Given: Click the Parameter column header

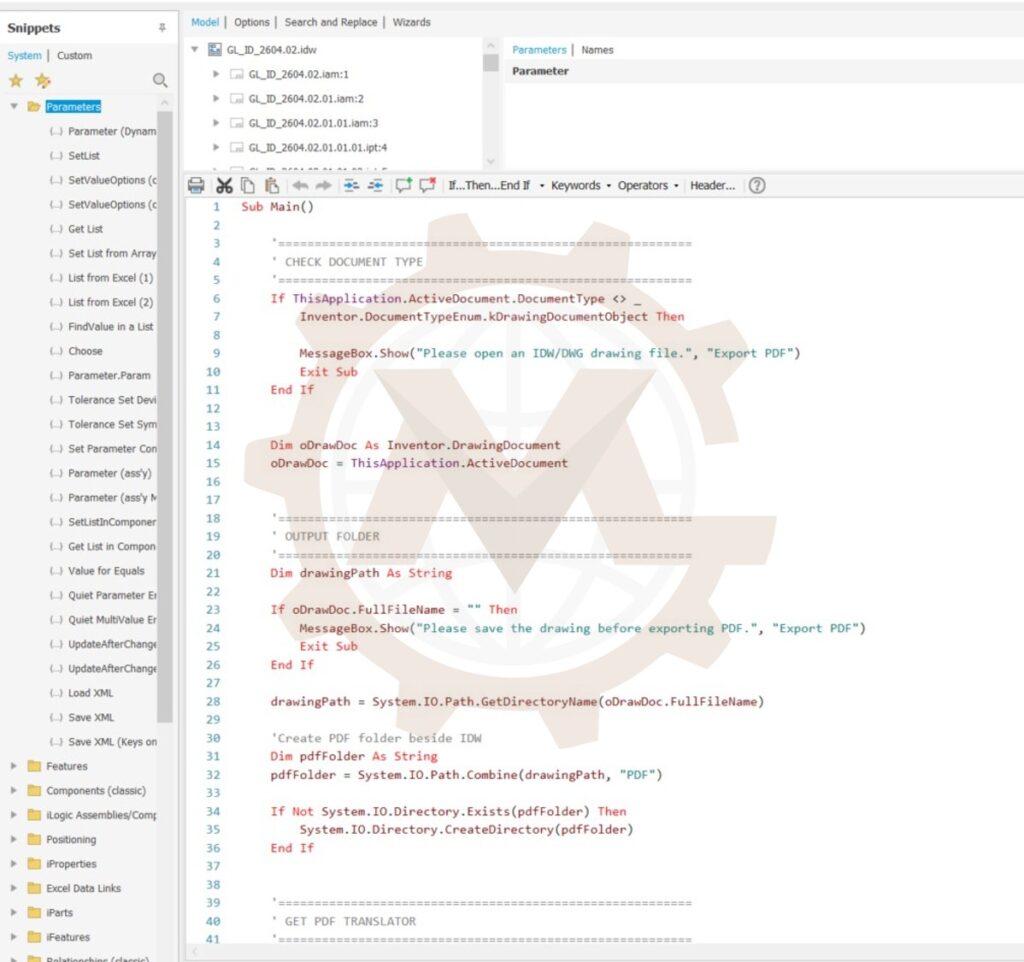Looking at the screenshot, I should (540, 71).
